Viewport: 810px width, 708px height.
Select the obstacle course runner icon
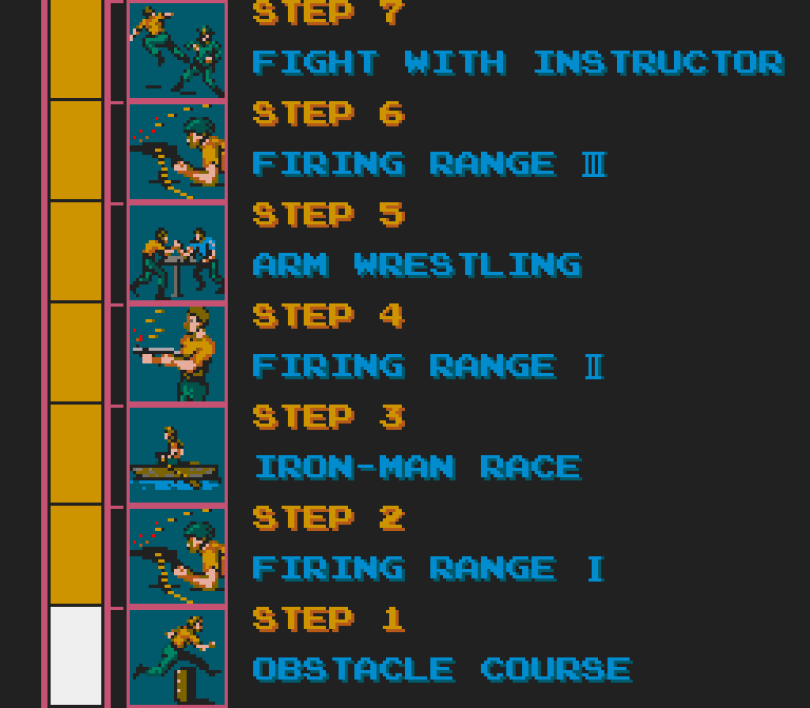[x=177, y=657]
